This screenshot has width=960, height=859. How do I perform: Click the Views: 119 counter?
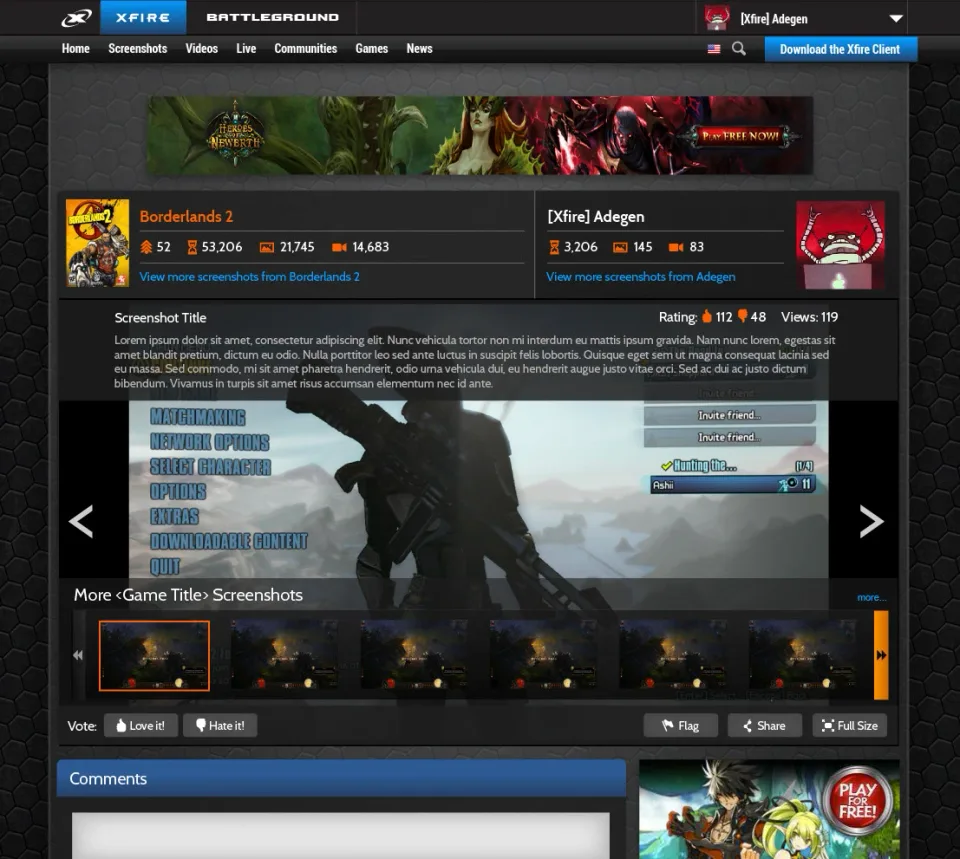point(809,317)
